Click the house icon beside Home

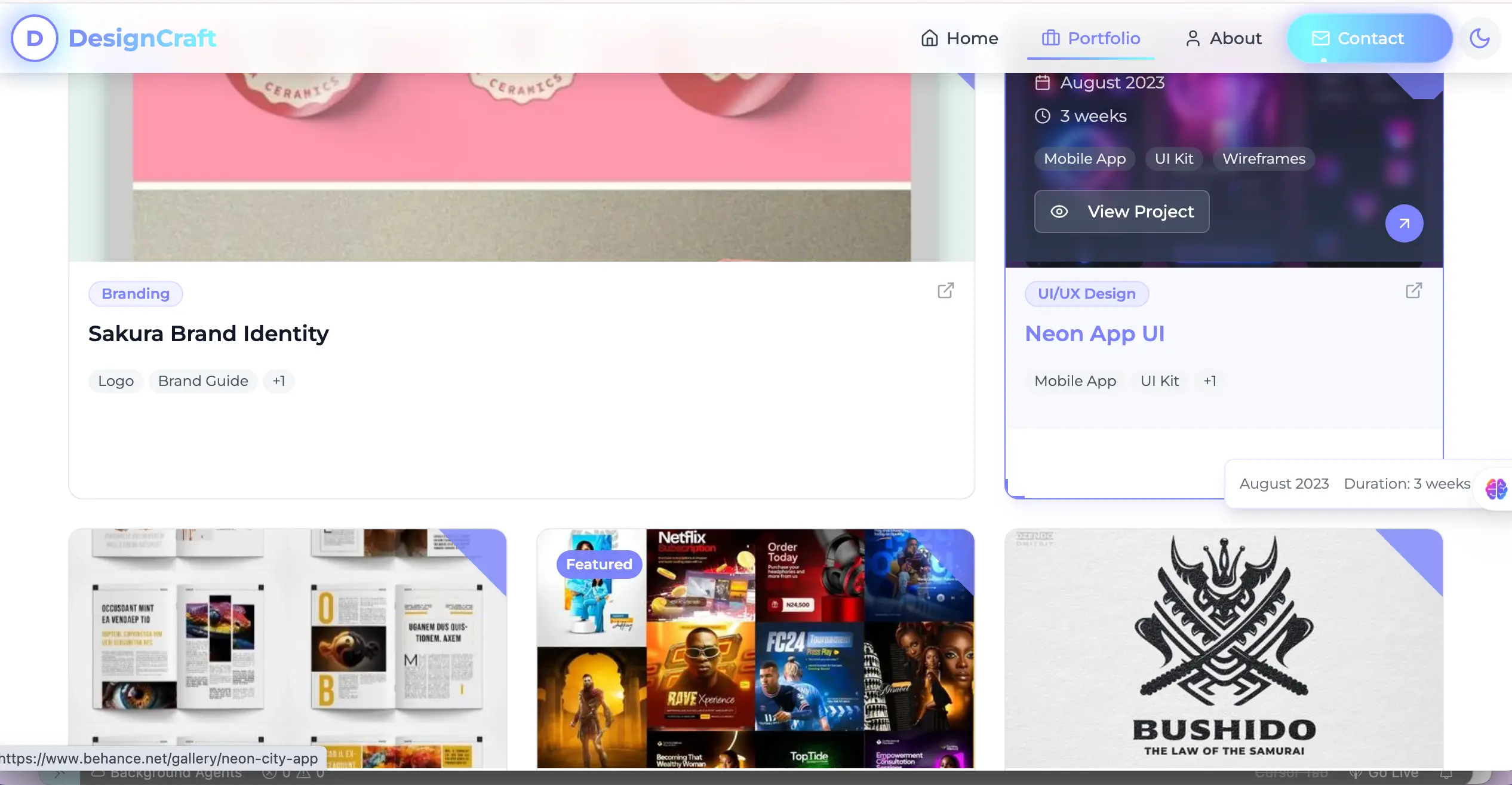coord(929,38)
